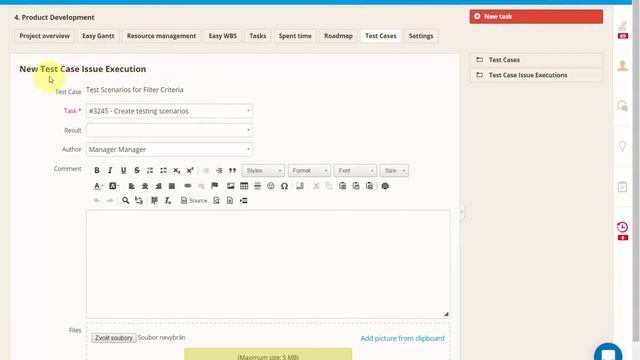Click the user profile icon in right bar
The height and width of the screenshot is (360, 640).
pos(622,66)
